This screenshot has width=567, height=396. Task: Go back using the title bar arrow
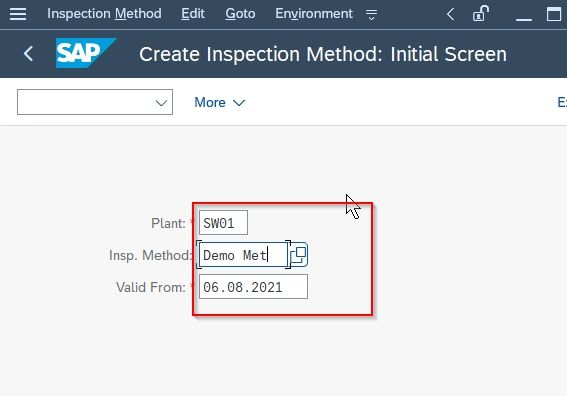pyautogui.click(x=29, y=54)
